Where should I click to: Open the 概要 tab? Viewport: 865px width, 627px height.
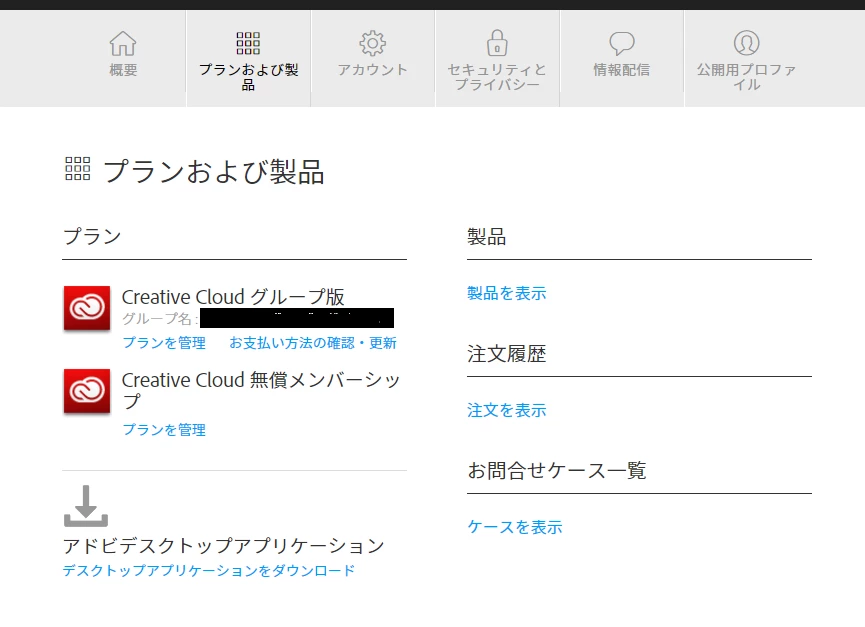pos(123,58)
